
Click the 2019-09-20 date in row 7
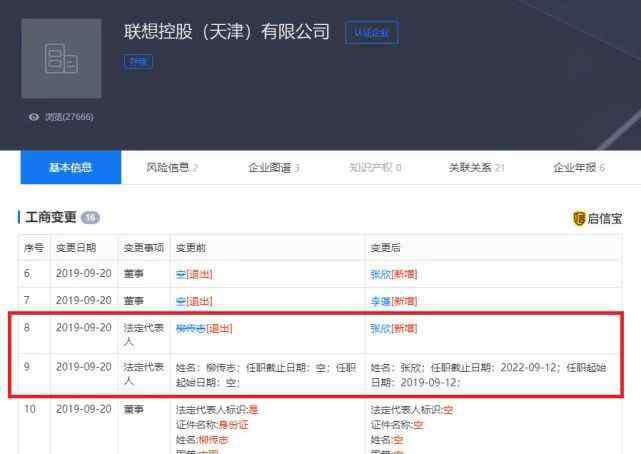[x=83, y=300]
